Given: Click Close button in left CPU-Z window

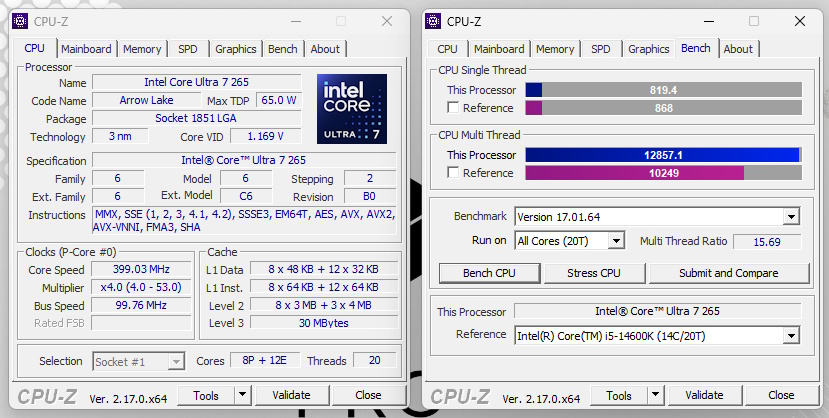Looking at the screenshot, I should coord(369,395).
